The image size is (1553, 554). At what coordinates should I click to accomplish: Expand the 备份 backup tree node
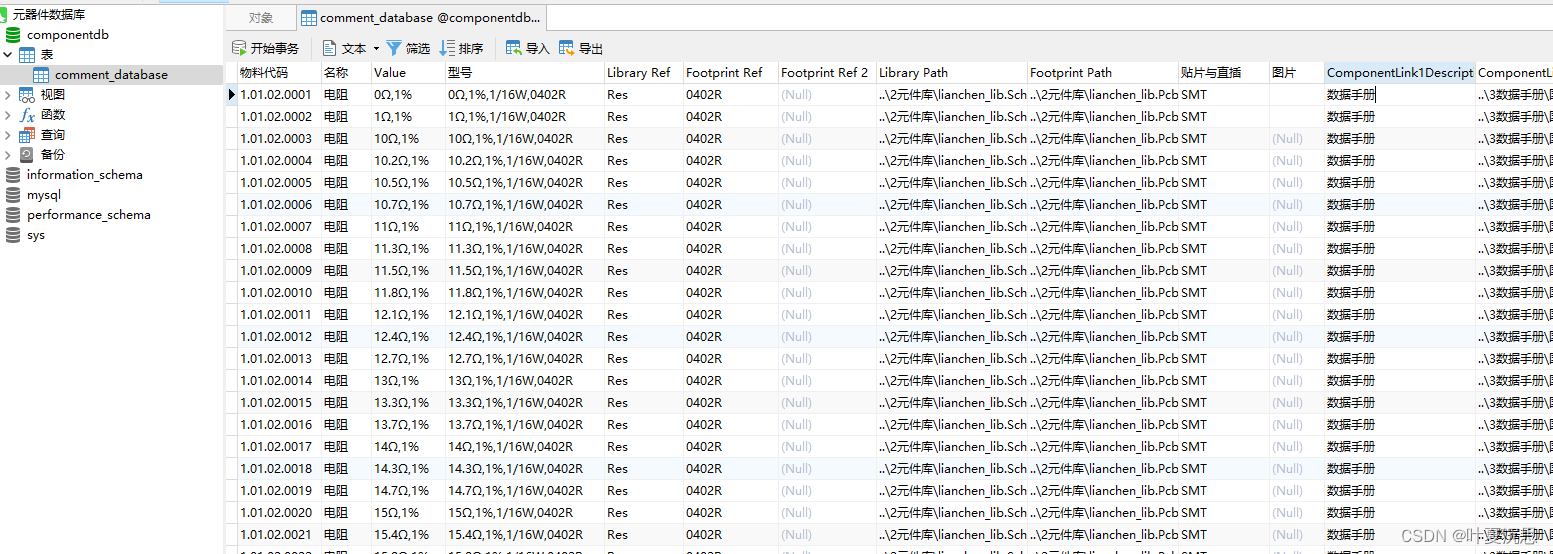coord(8,155)
